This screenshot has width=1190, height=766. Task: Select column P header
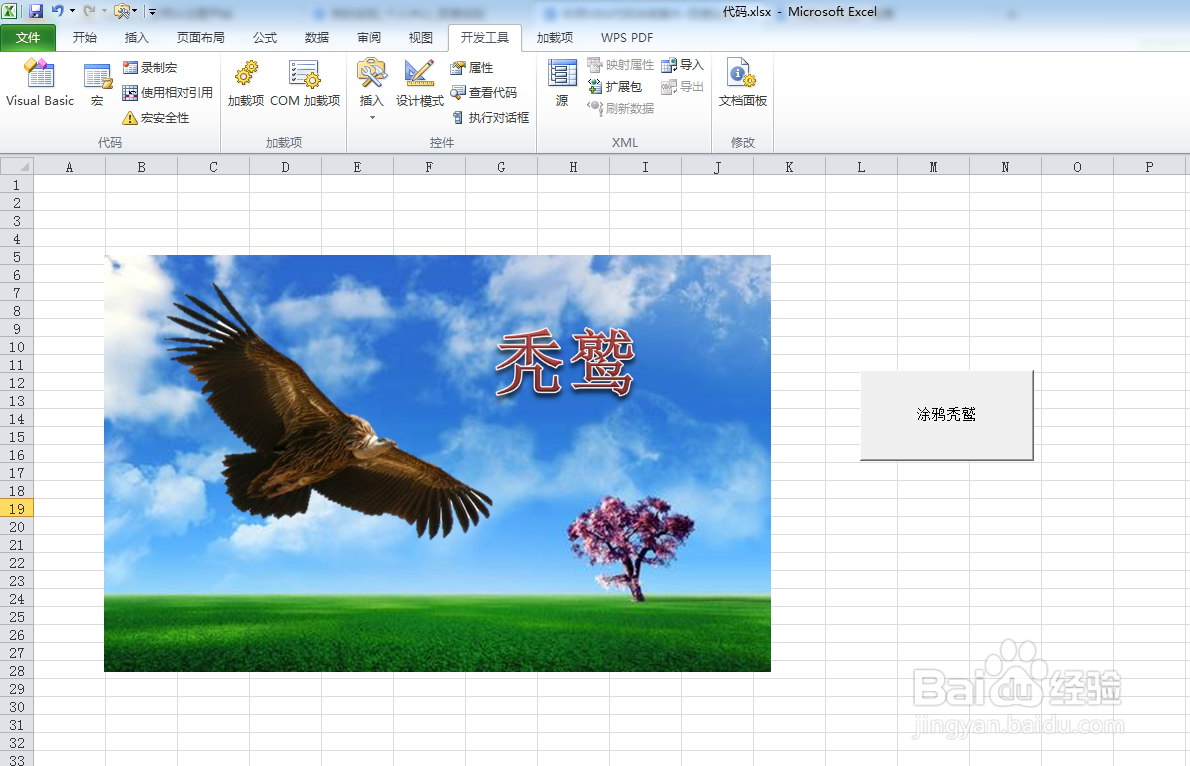point(1149,167)
